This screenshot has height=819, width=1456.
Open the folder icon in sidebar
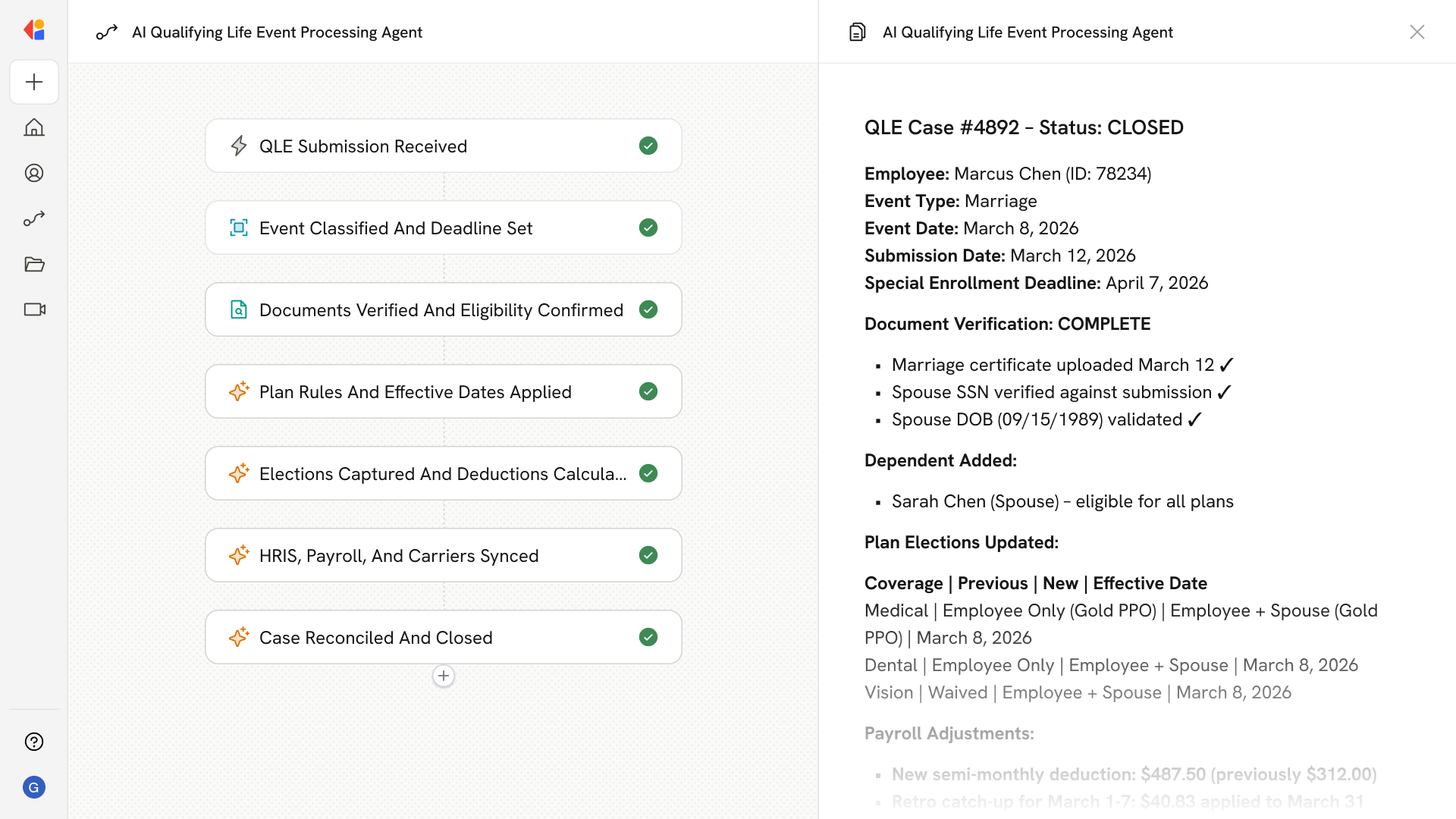point(34,264)
